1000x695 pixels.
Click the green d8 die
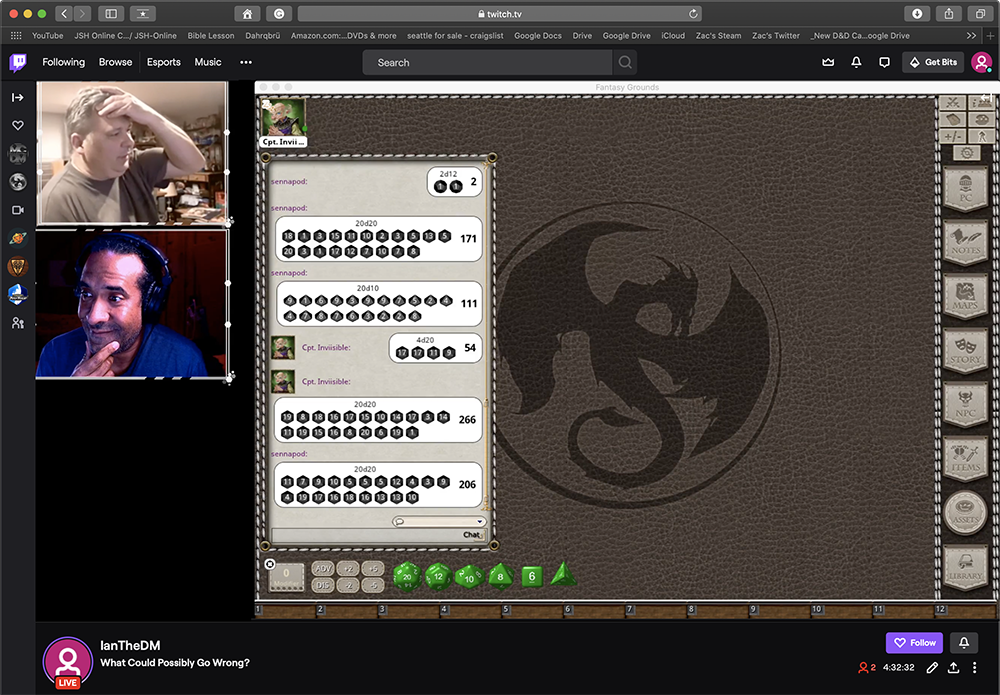click(501, 576)
